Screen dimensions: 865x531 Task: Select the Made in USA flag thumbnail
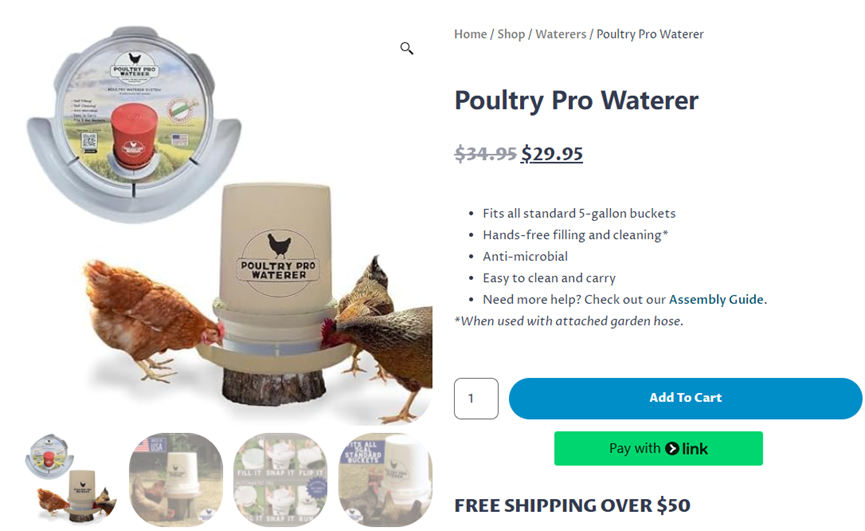coord(175,479)
